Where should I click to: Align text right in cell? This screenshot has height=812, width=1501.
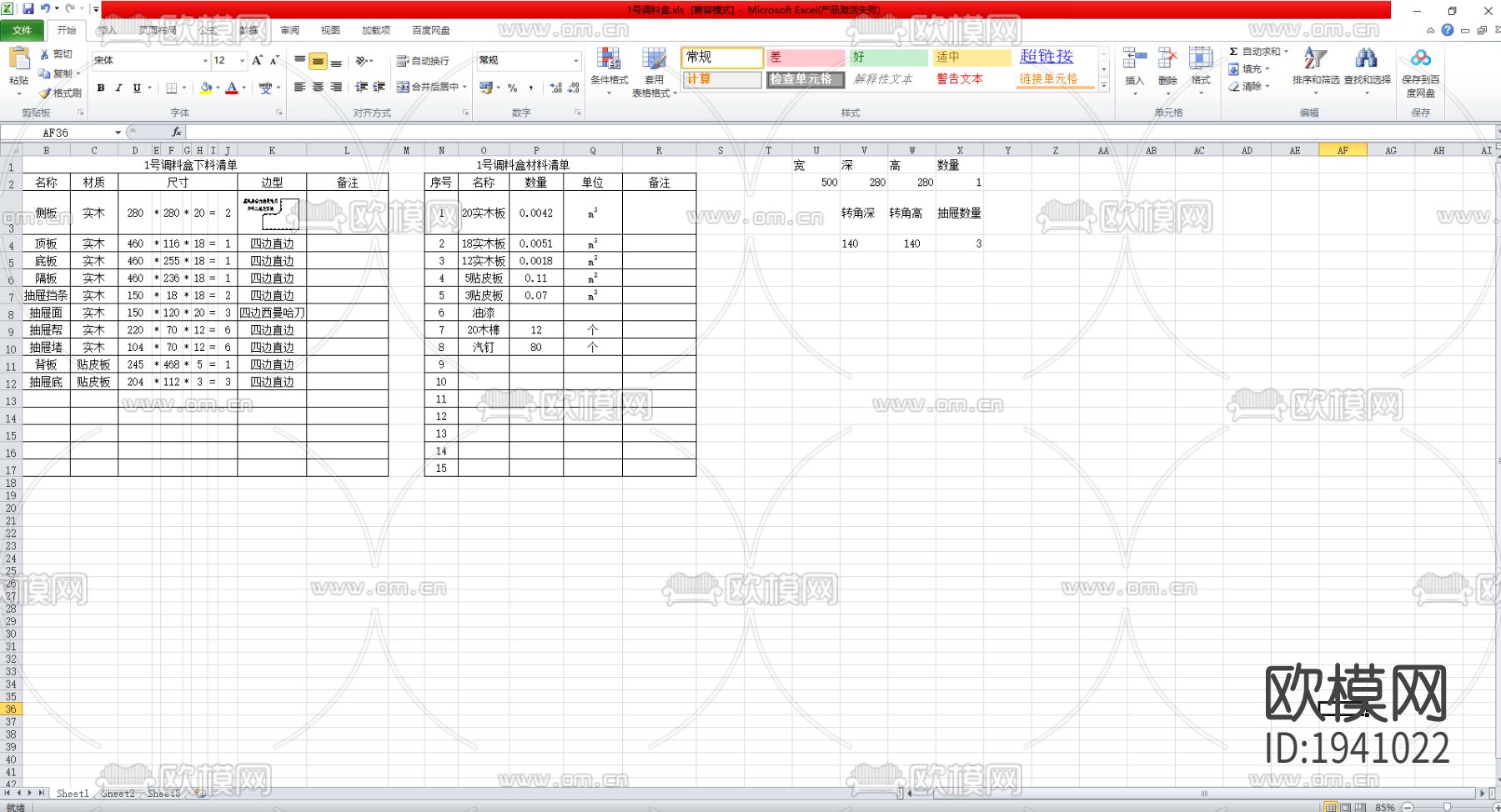[336, 88]
